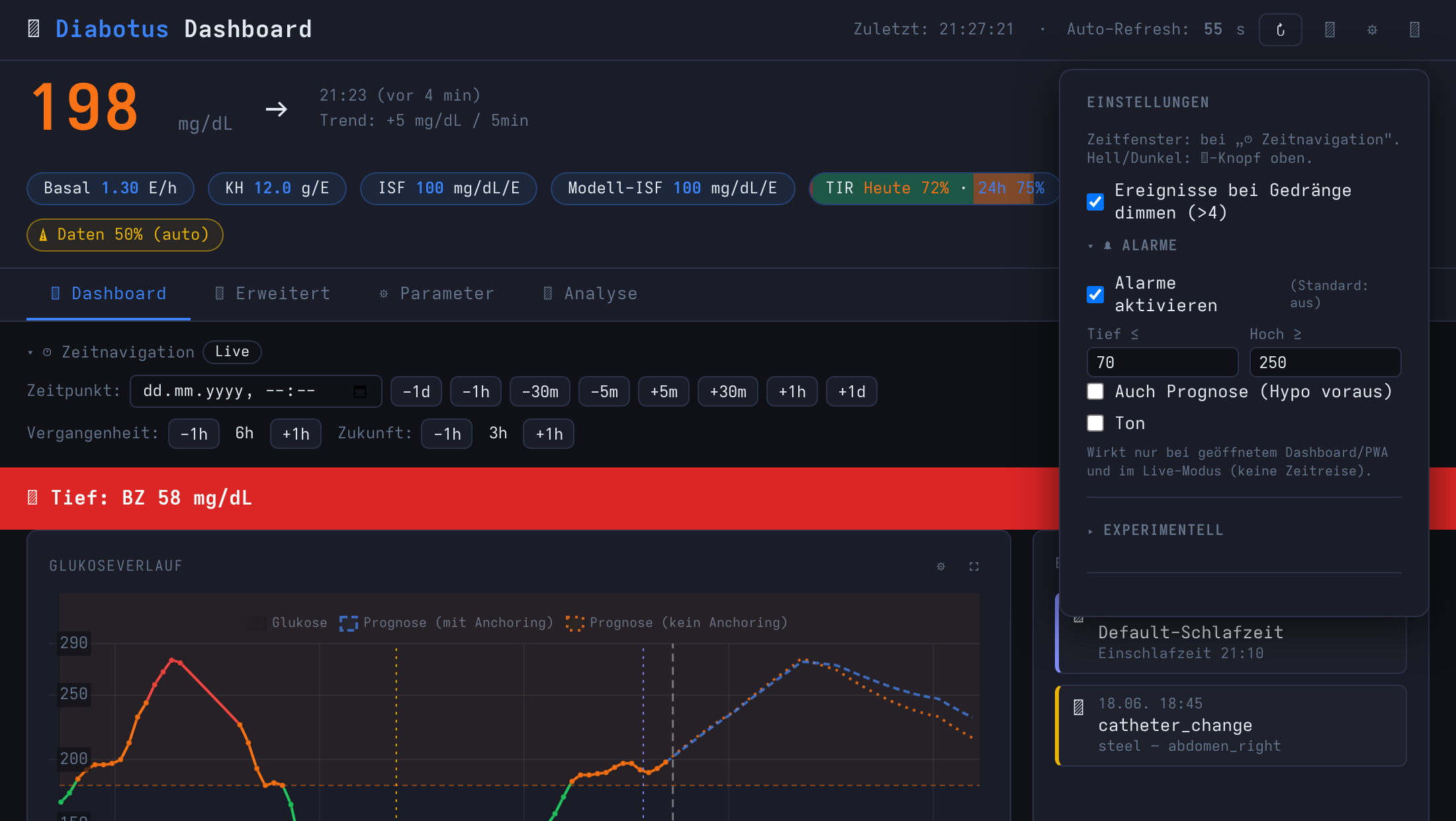
Task: Switch to the Erweitert tab
Action: [273, 293]
